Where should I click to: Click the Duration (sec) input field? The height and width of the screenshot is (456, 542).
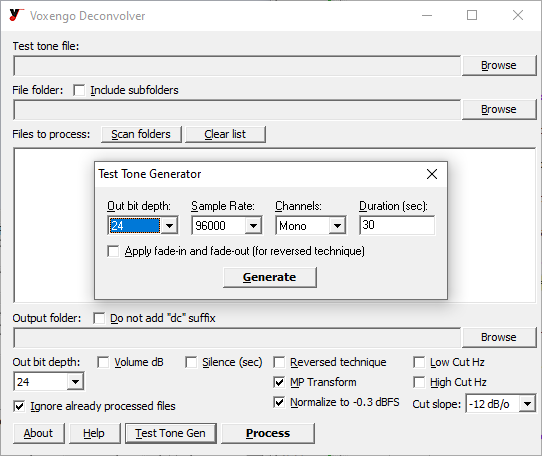(397, 225)
